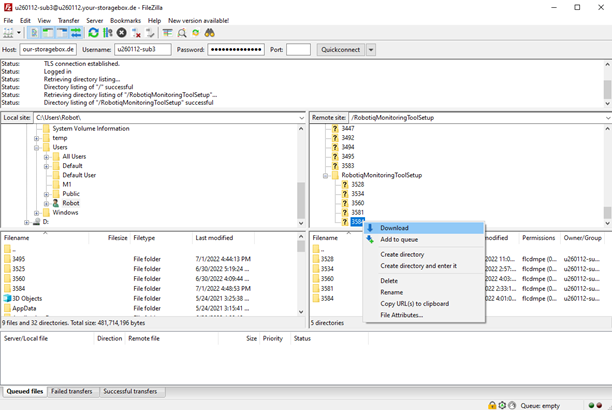Toggle the message log display icon

point(33,33)
